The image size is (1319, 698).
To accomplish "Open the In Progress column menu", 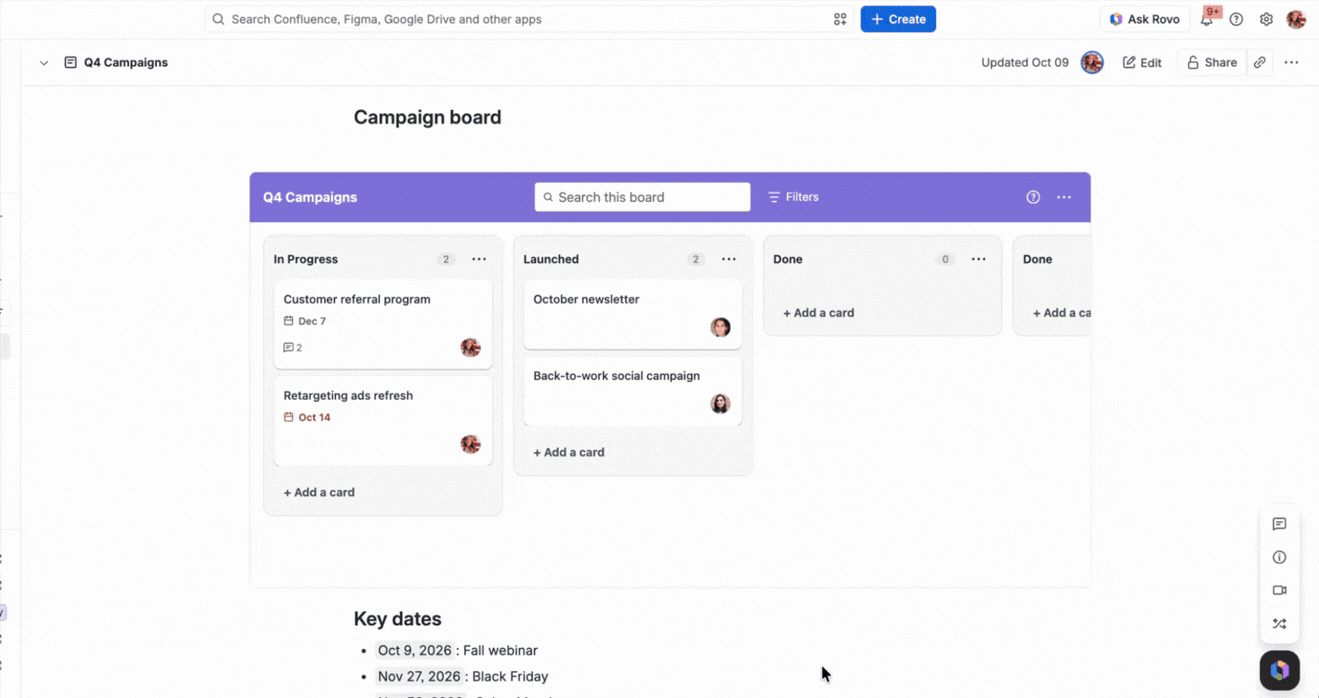I will point(479,259).
